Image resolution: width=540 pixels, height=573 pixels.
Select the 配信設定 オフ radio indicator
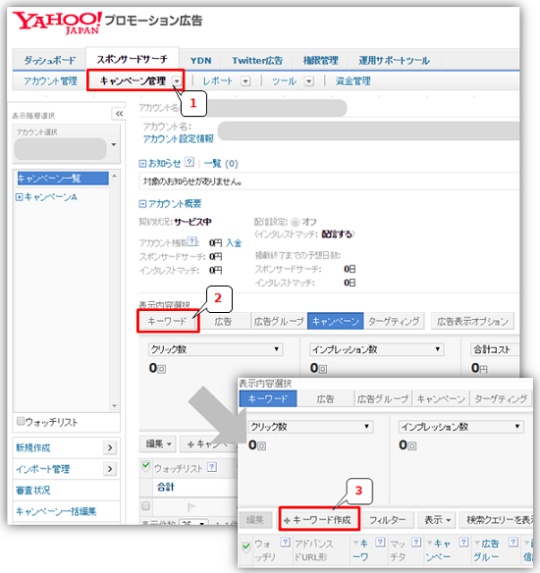click(x=295, y=222)
